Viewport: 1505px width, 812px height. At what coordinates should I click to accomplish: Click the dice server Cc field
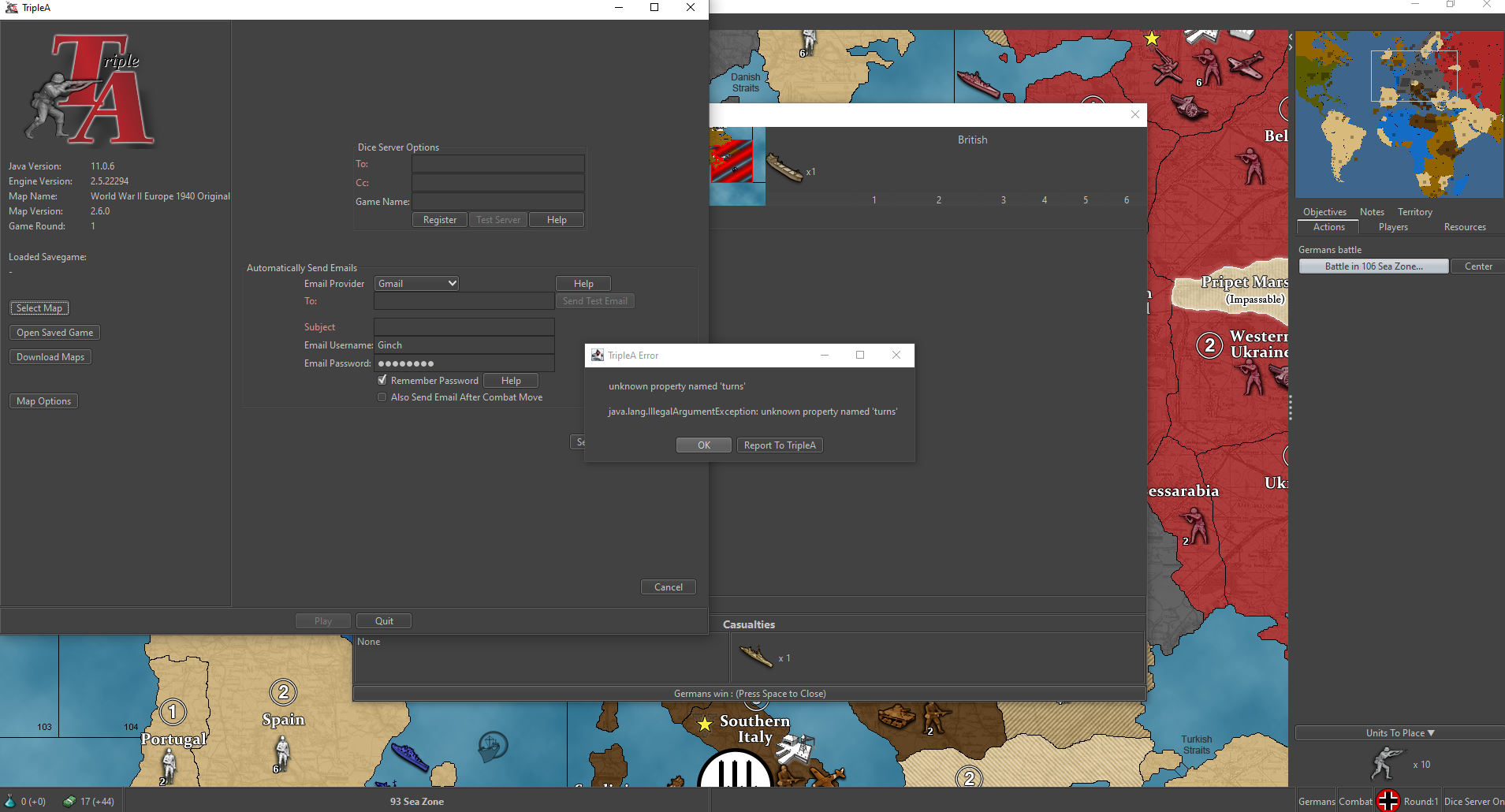click(498, 183)
